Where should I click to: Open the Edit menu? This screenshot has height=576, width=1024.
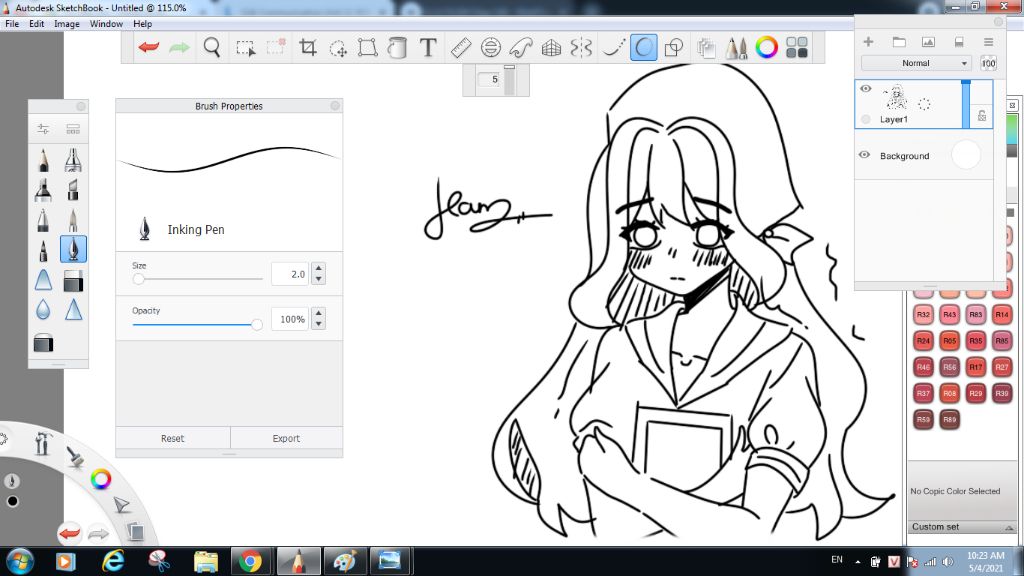tap(37, 24)
